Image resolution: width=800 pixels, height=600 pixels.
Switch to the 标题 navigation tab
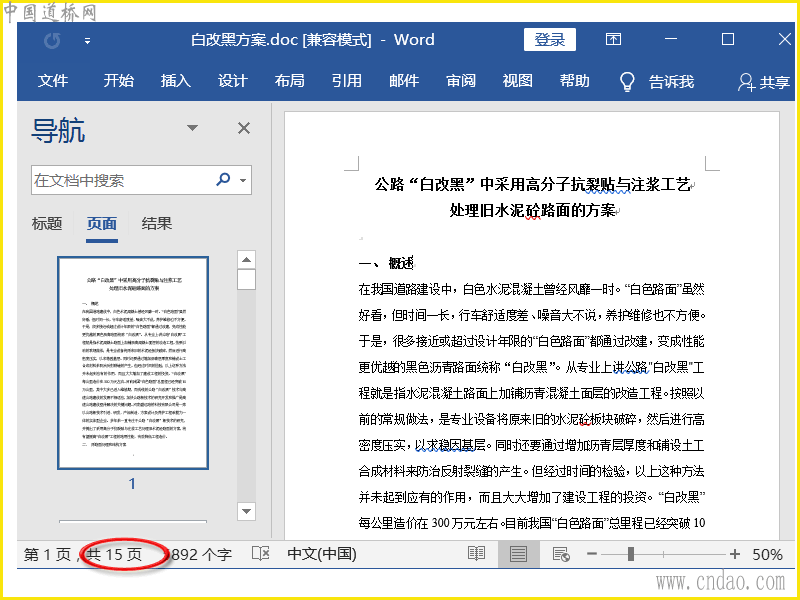tap(47, 224)
